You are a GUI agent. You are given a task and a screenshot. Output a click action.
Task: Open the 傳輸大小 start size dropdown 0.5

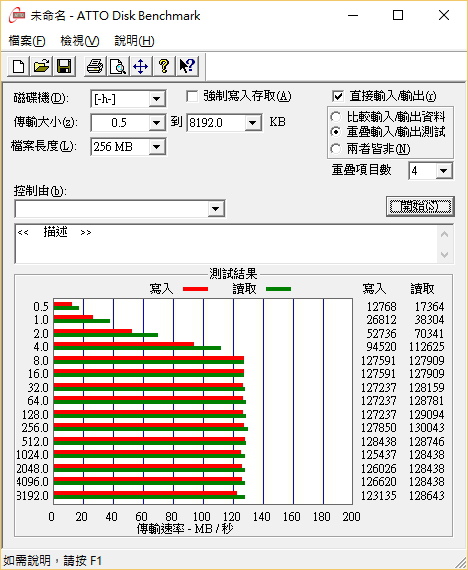(x=156, y=123)
